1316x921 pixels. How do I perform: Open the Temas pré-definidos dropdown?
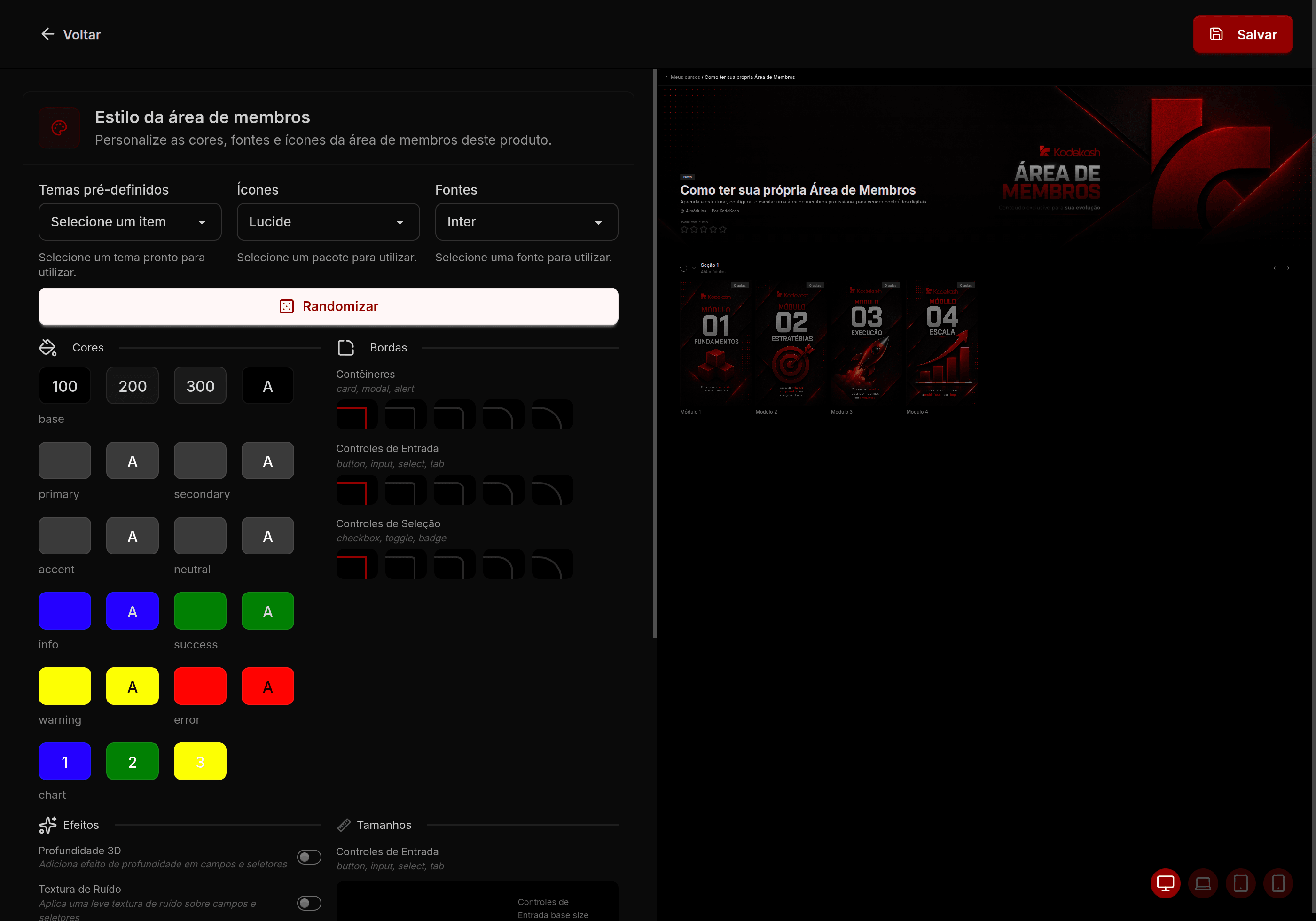pos(130,222)
